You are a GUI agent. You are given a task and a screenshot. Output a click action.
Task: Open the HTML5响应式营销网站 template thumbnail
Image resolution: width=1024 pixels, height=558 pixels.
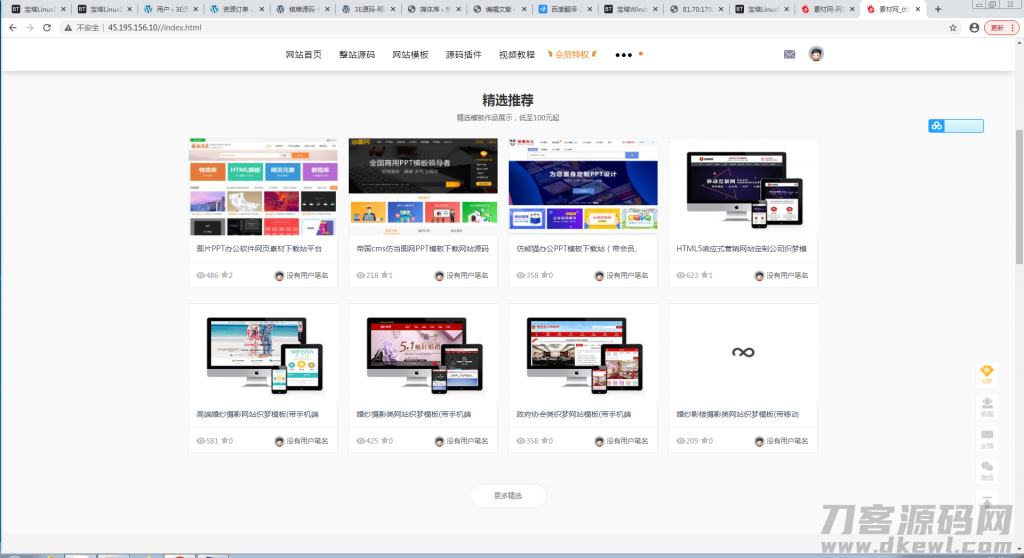[x=743, y=186]
